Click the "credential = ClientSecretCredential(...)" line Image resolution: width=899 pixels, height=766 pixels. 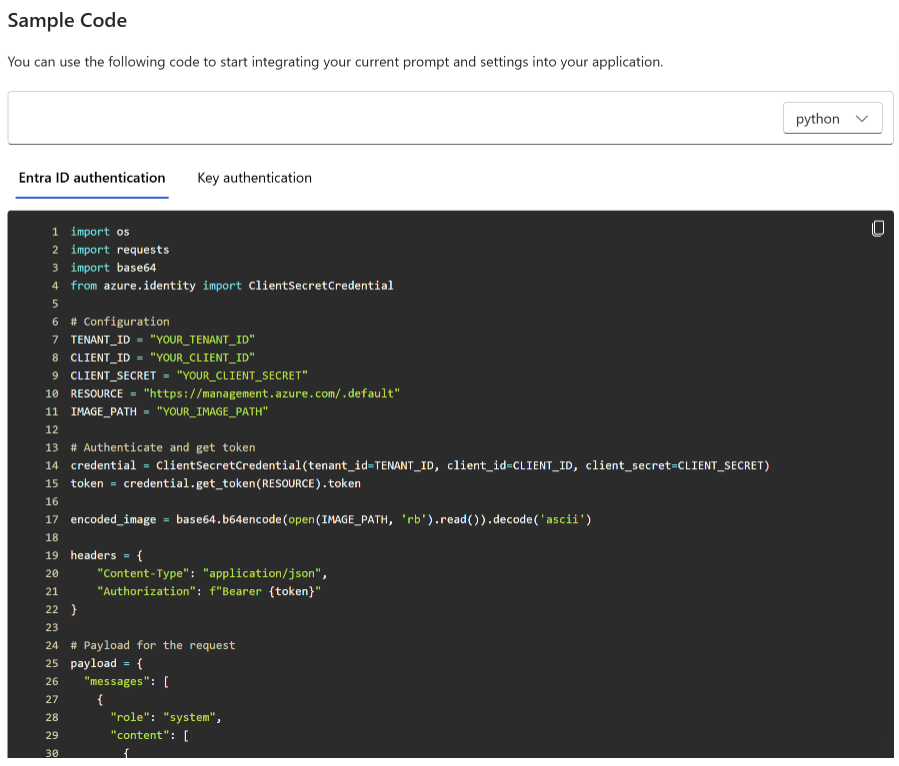pyautogui.click(x=420, y=466)
